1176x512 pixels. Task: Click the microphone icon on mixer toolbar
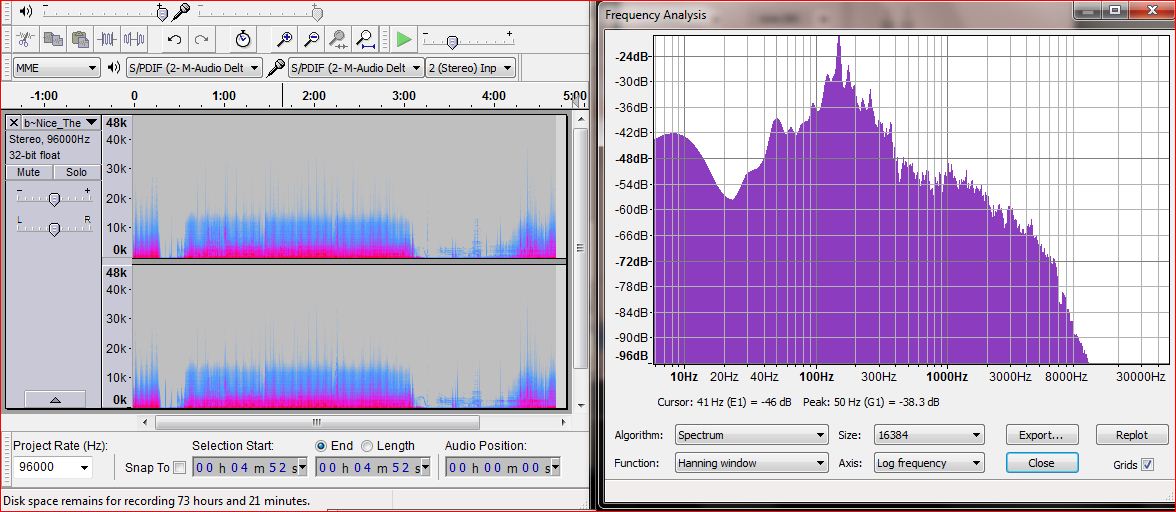click(181, 12)
